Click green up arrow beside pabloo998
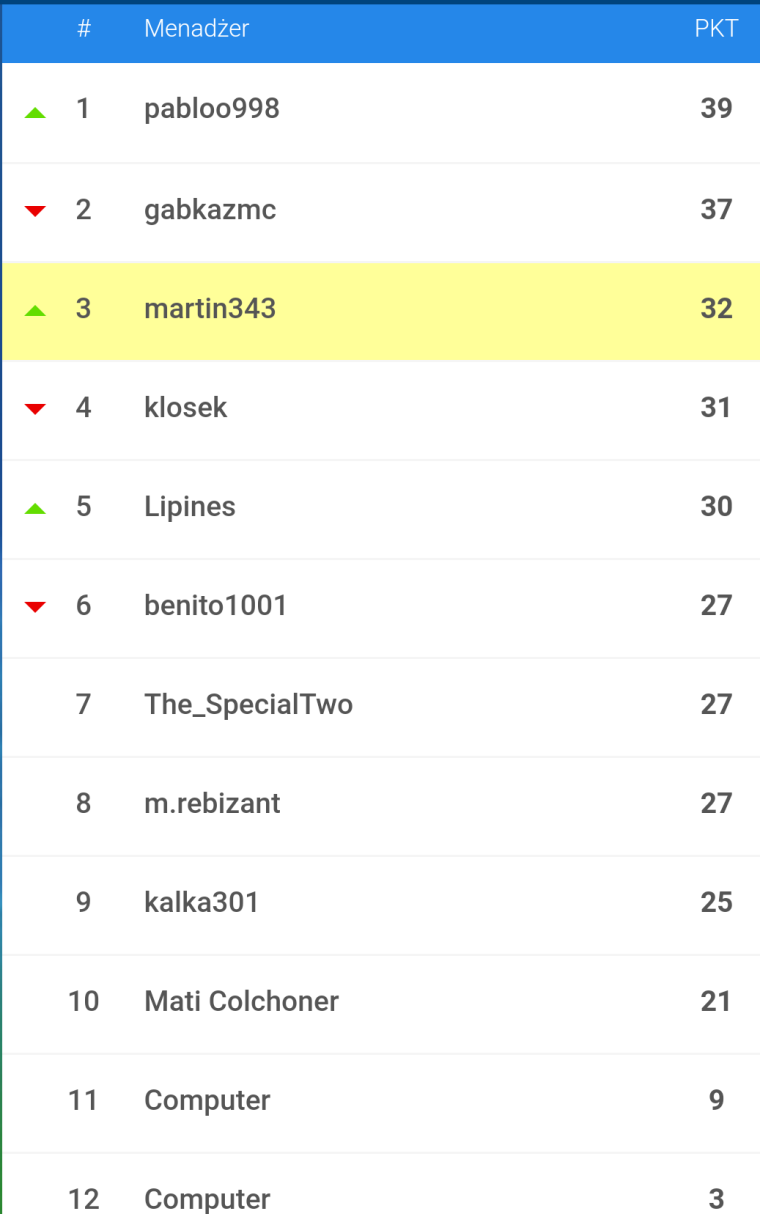 click(35, 114)
